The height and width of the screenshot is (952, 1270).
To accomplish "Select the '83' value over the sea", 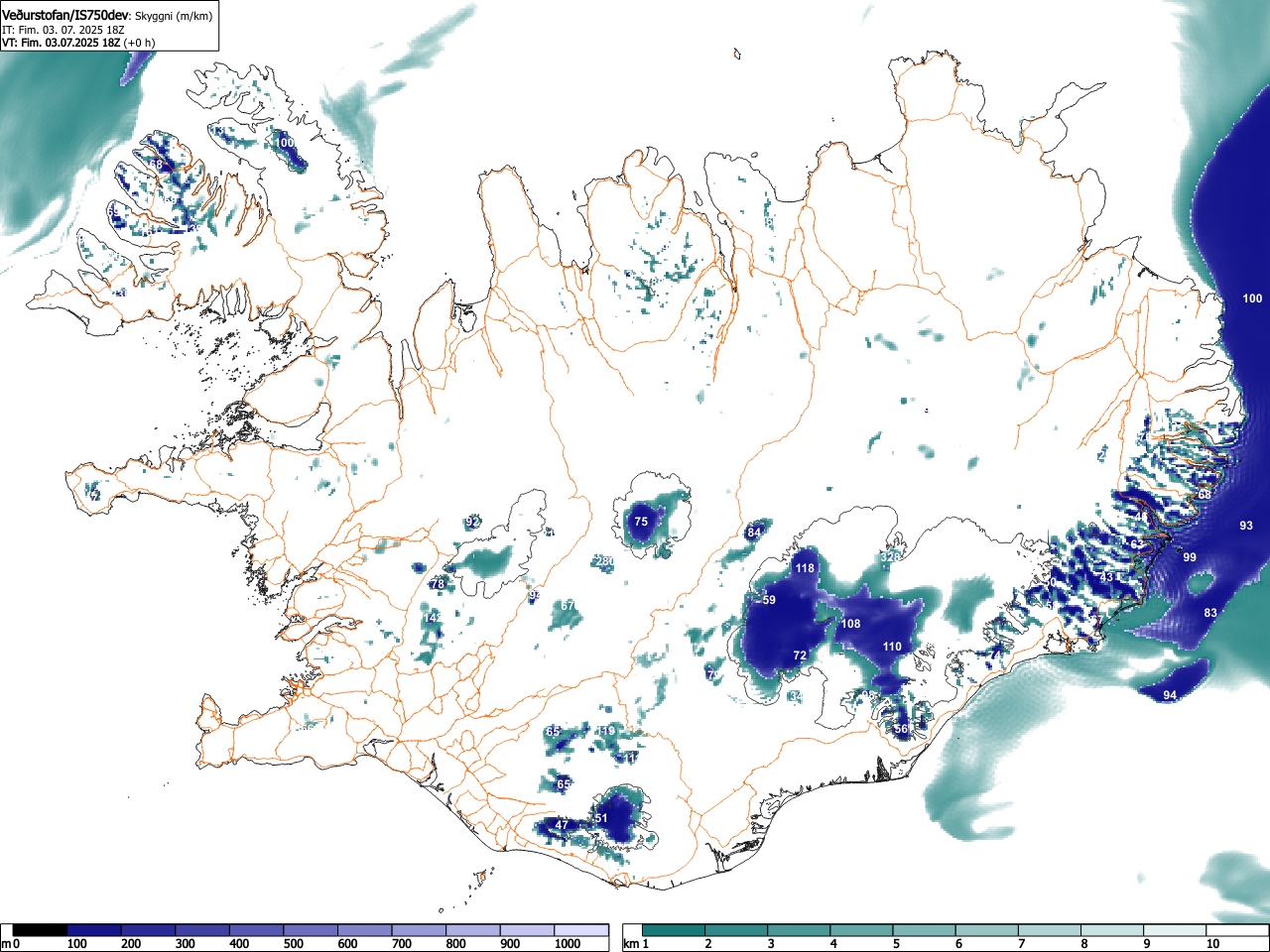I will (1210, 613).
